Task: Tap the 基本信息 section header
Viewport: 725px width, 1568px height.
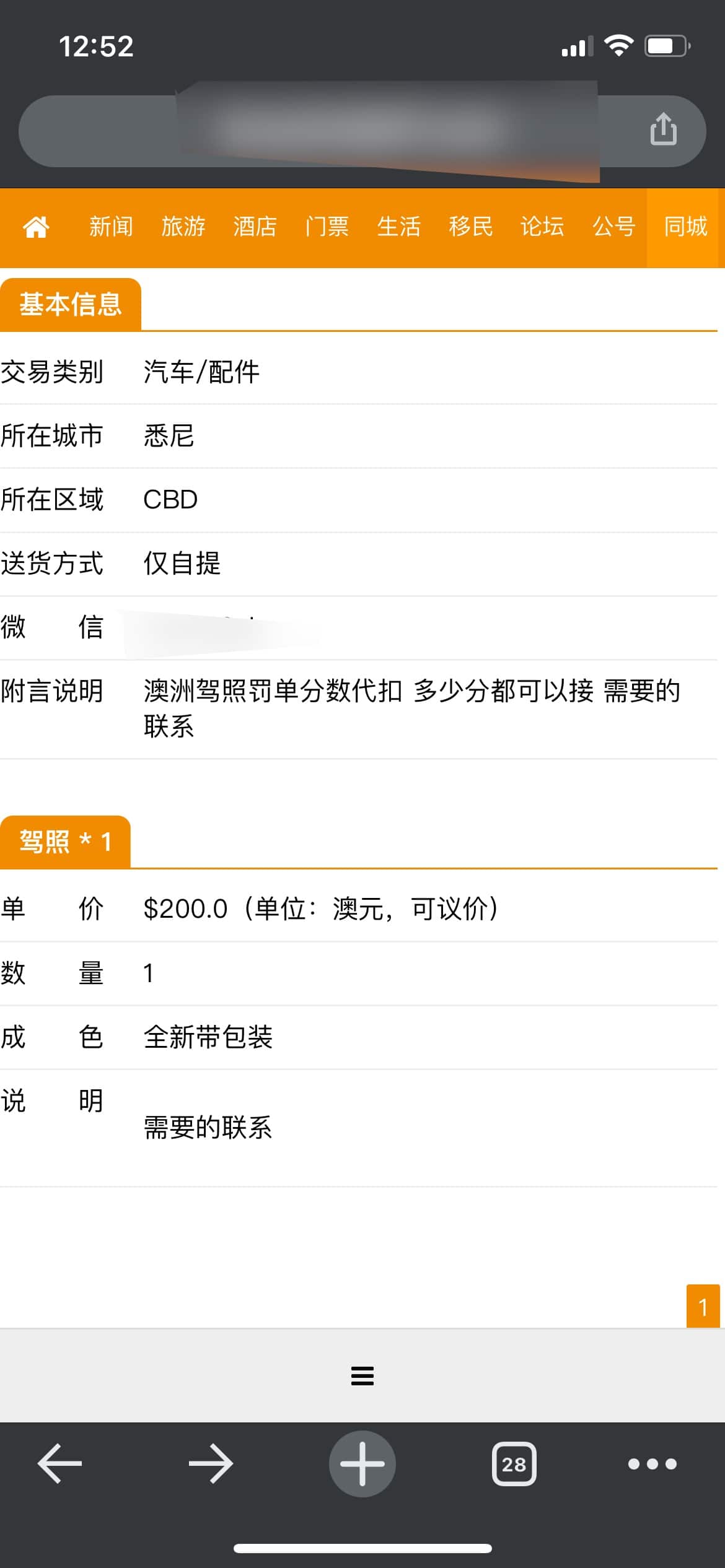Action: pyautogui.click(x=71, y=303)
